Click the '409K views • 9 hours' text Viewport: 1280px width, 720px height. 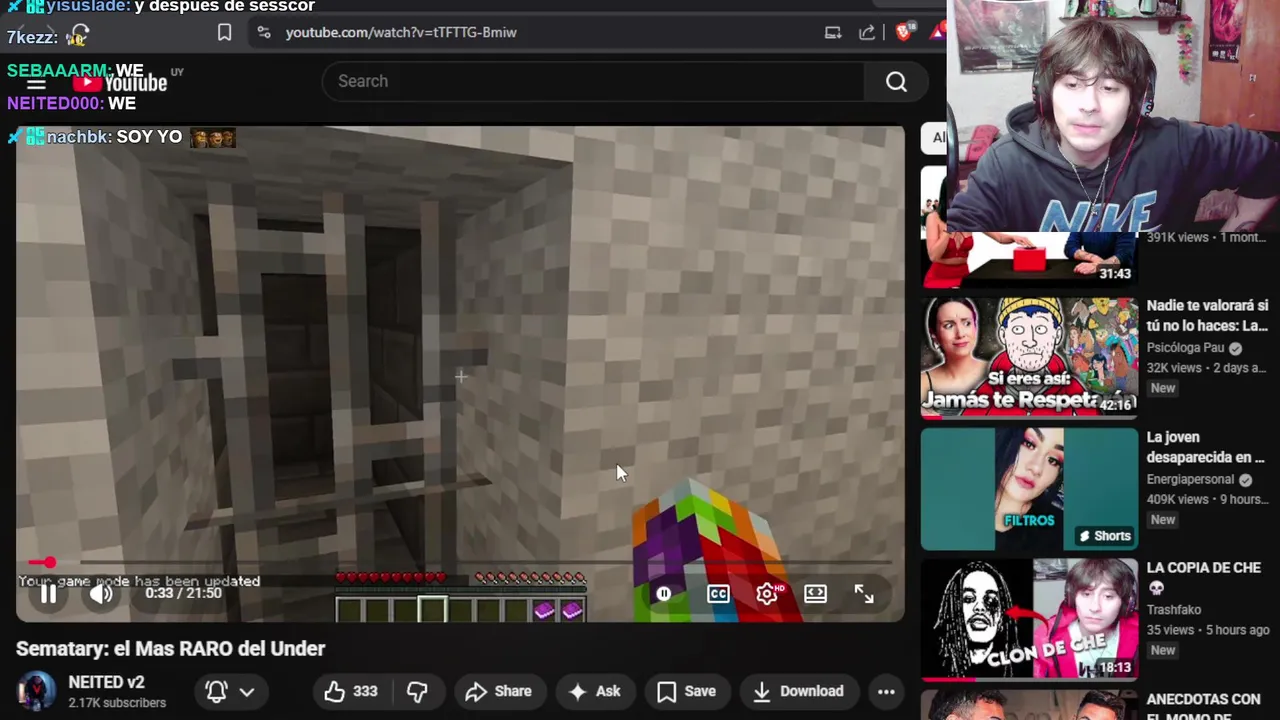(1207, 499)
